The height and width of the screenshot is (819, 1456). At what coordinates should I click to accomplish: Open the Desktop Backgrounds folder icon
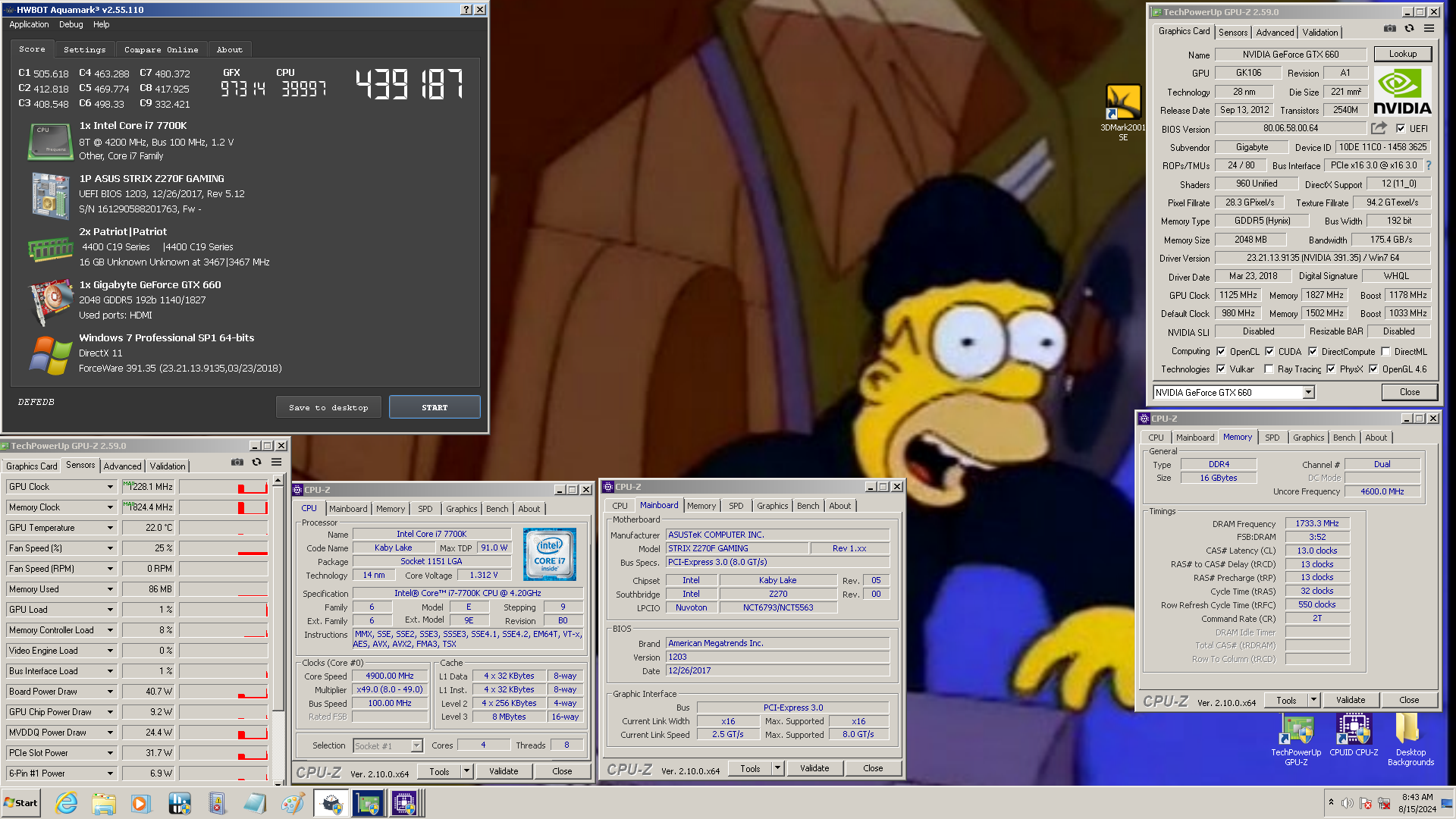pos(1410,740)
